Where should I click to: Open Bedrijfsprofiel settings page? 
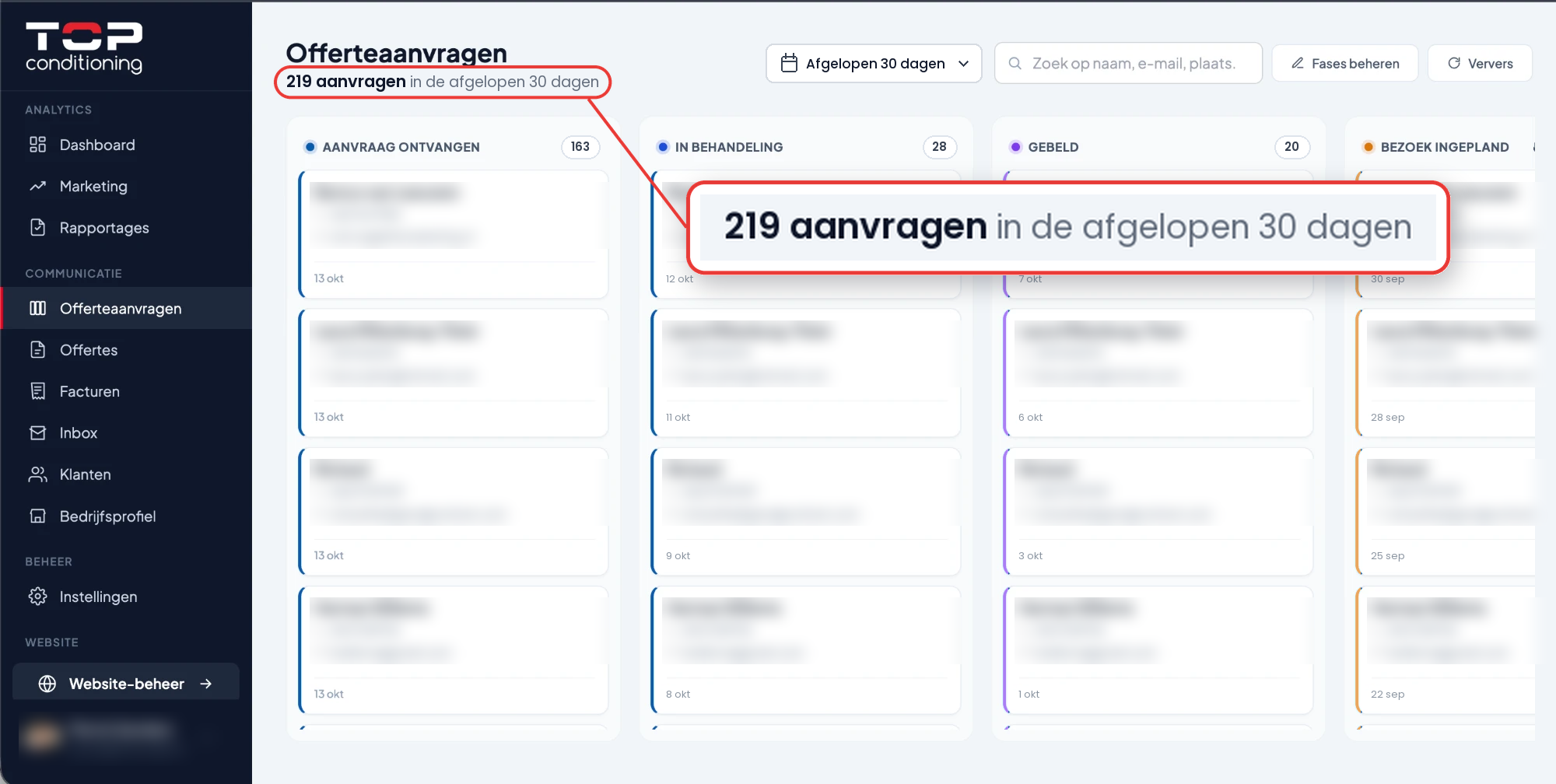pyautogui.click(x=126, y=516)
